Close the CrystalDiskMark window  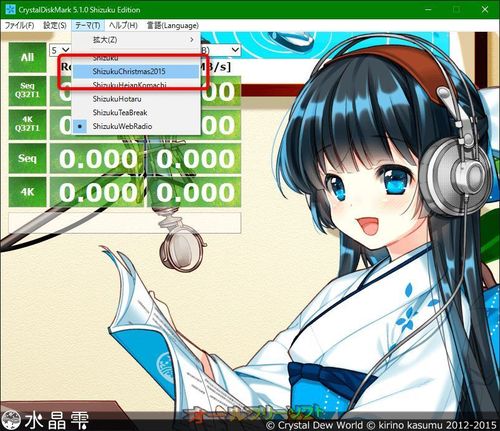pos(485,9)
